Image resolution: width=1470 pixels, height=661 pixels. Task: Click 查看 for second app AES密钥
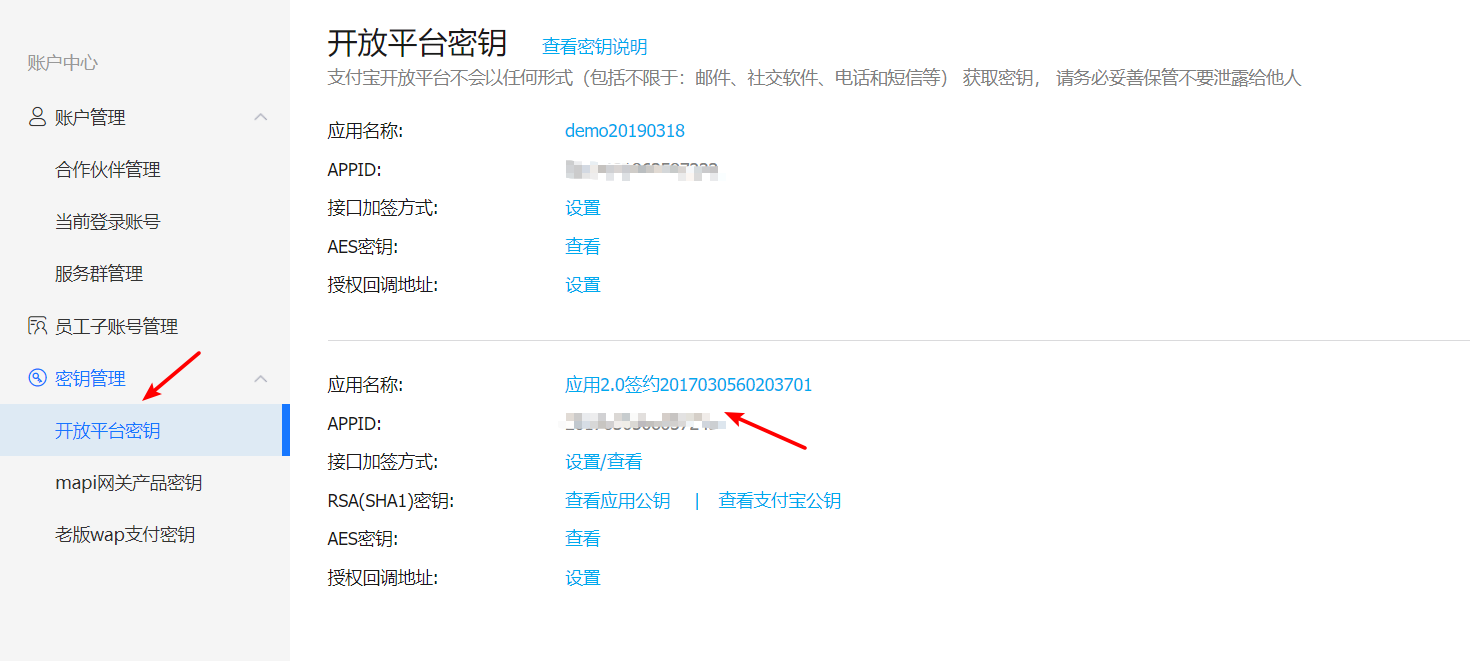[x=583, y=539]
